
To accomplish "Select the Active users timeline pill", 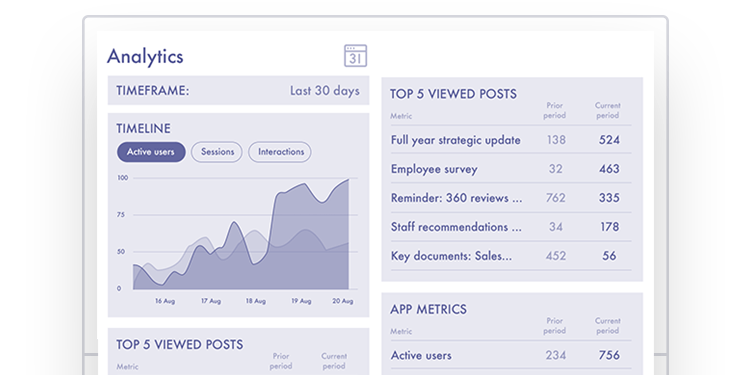I will tap(151, 152).
